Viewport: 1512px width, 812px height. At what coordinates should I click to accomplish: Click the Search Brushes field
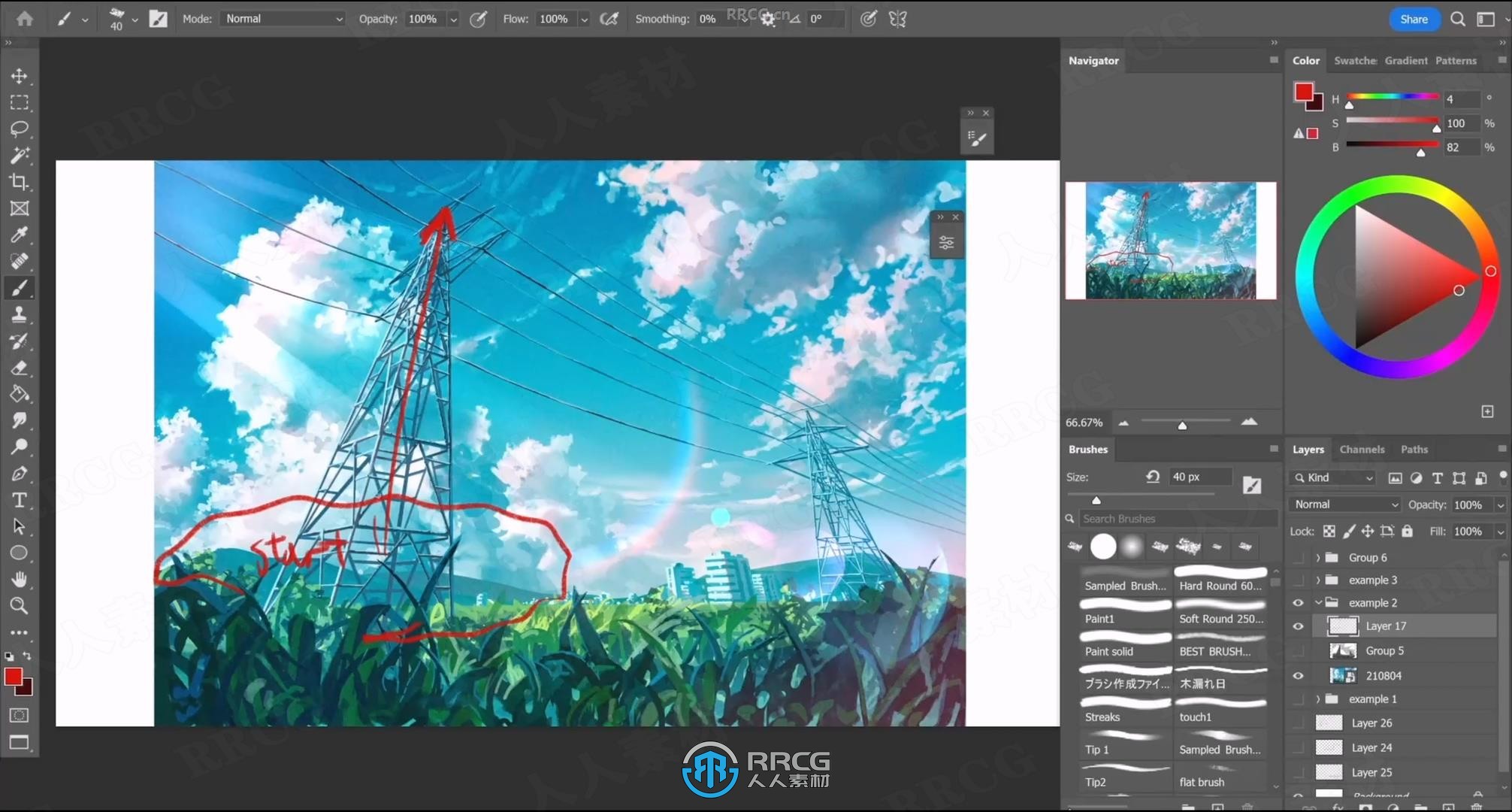click(x=1178, y=519)
